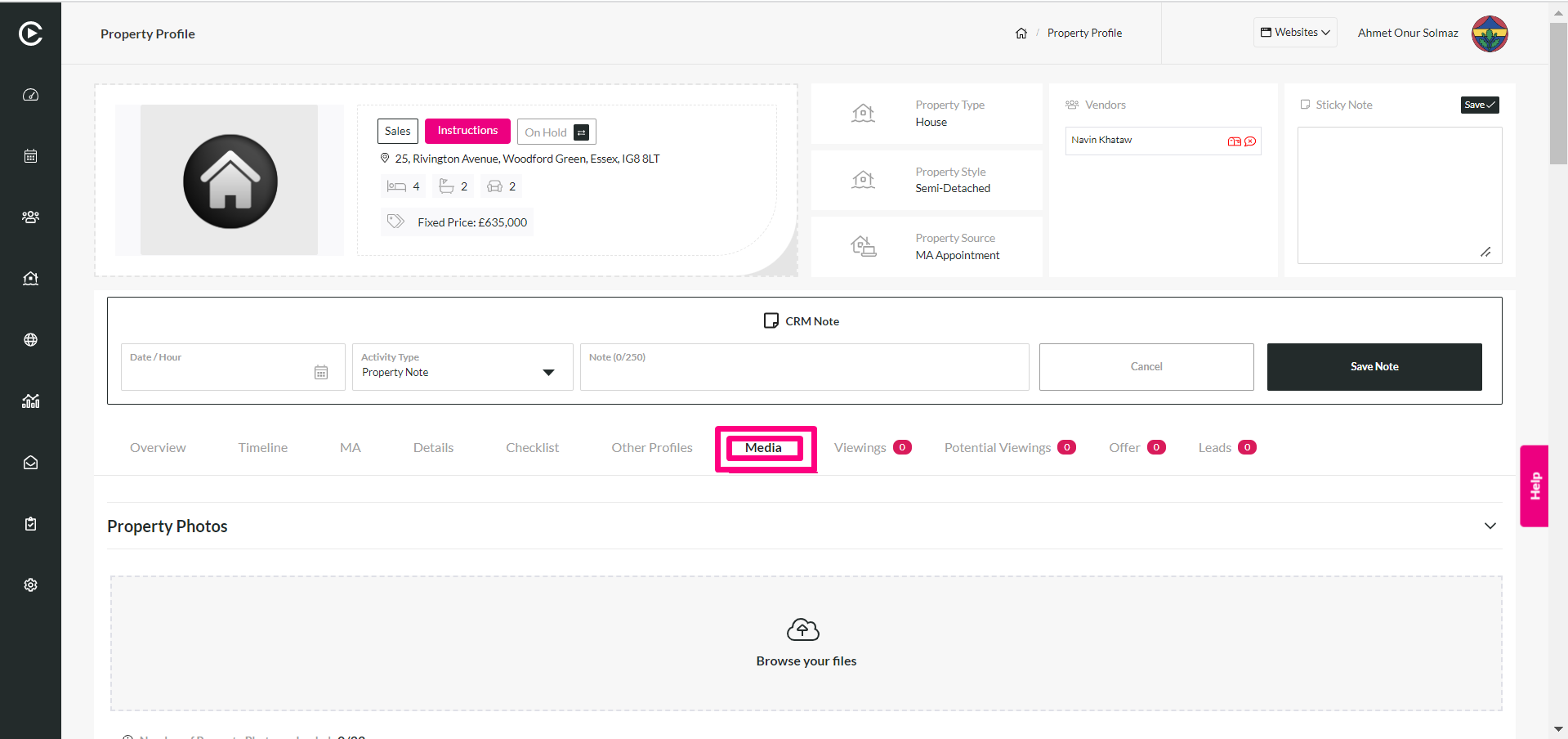Switch to the Timeline tab

263,448
